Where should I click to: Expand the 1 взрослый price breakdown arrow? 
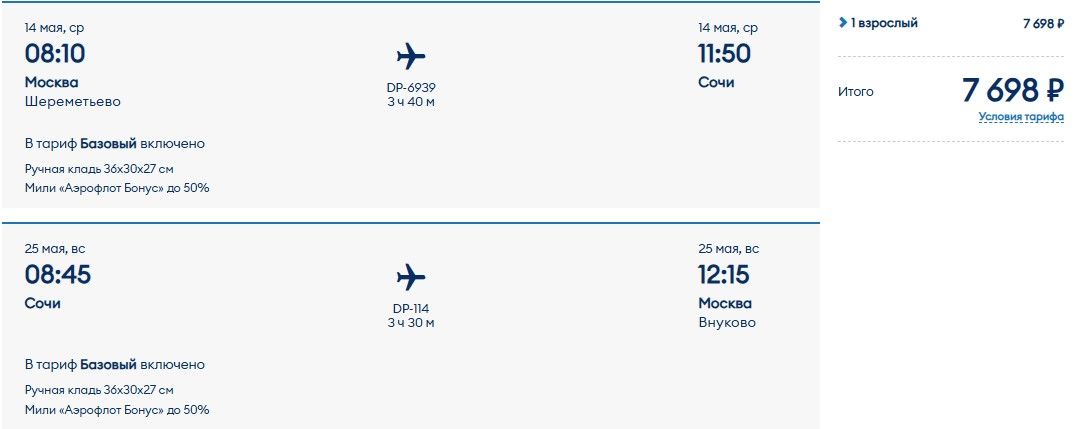click(x=842, y=23)
